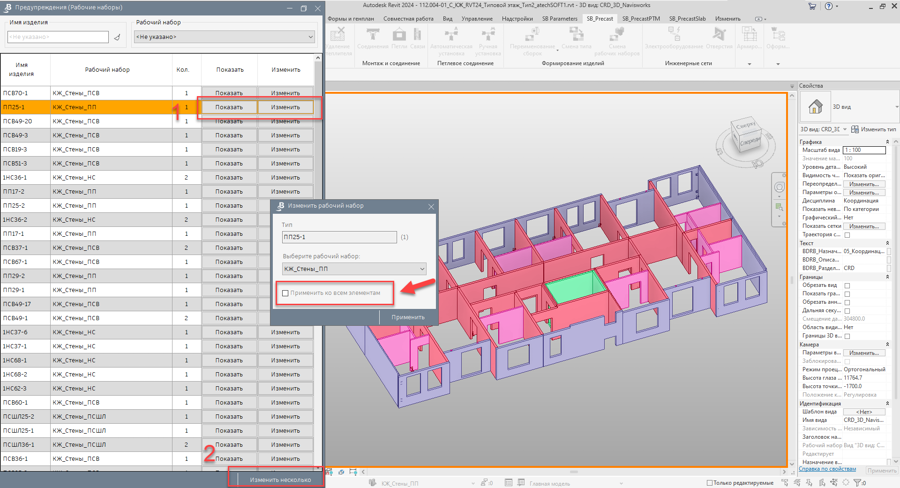Toggle Только редактируемые checkbox
This screenshot has height=488, width=900.
click(709, 483)
